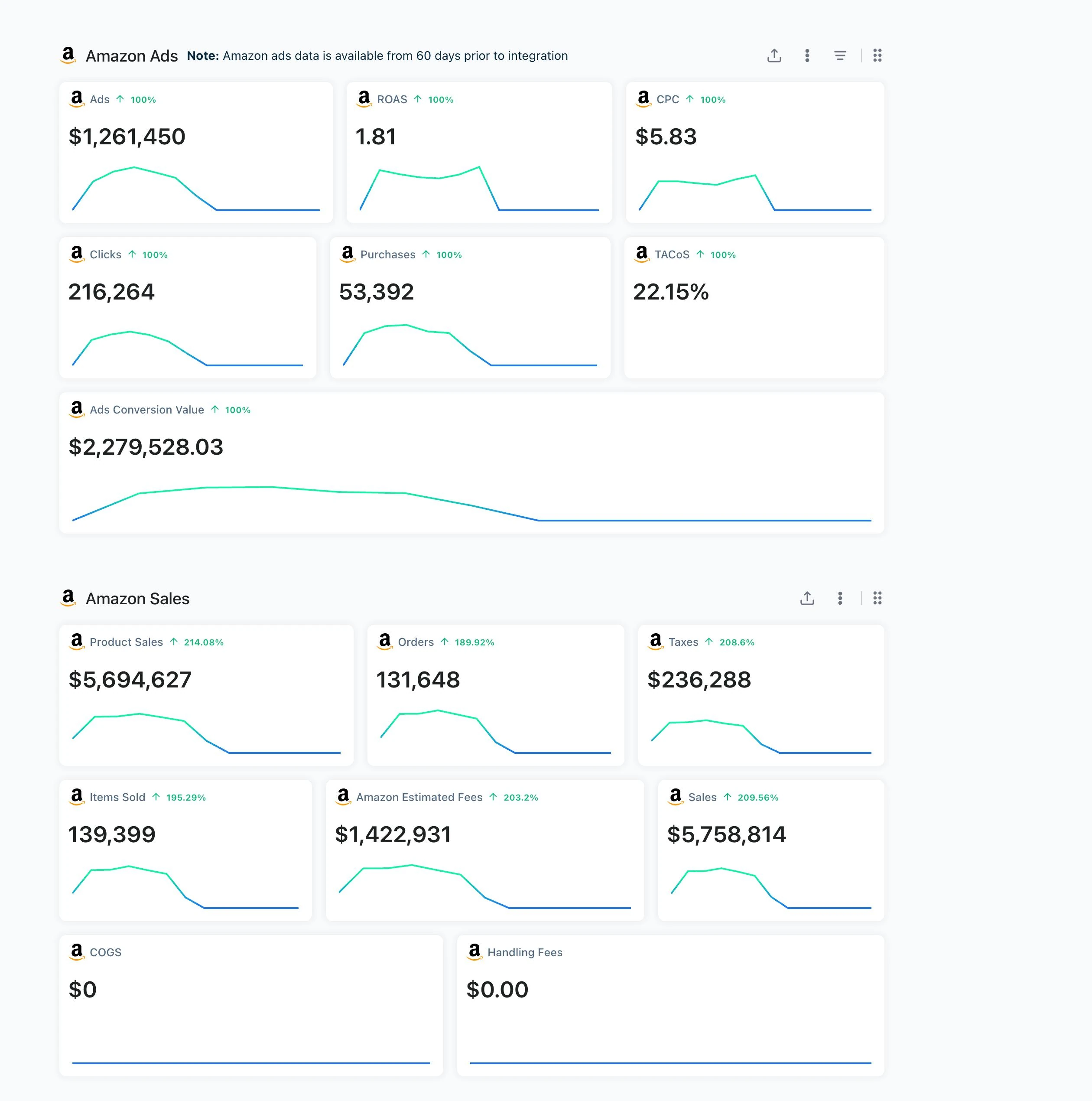1092x1101 pixels.
Task: Click the grid handle icon for Amazon Ads
Action: 877,55
